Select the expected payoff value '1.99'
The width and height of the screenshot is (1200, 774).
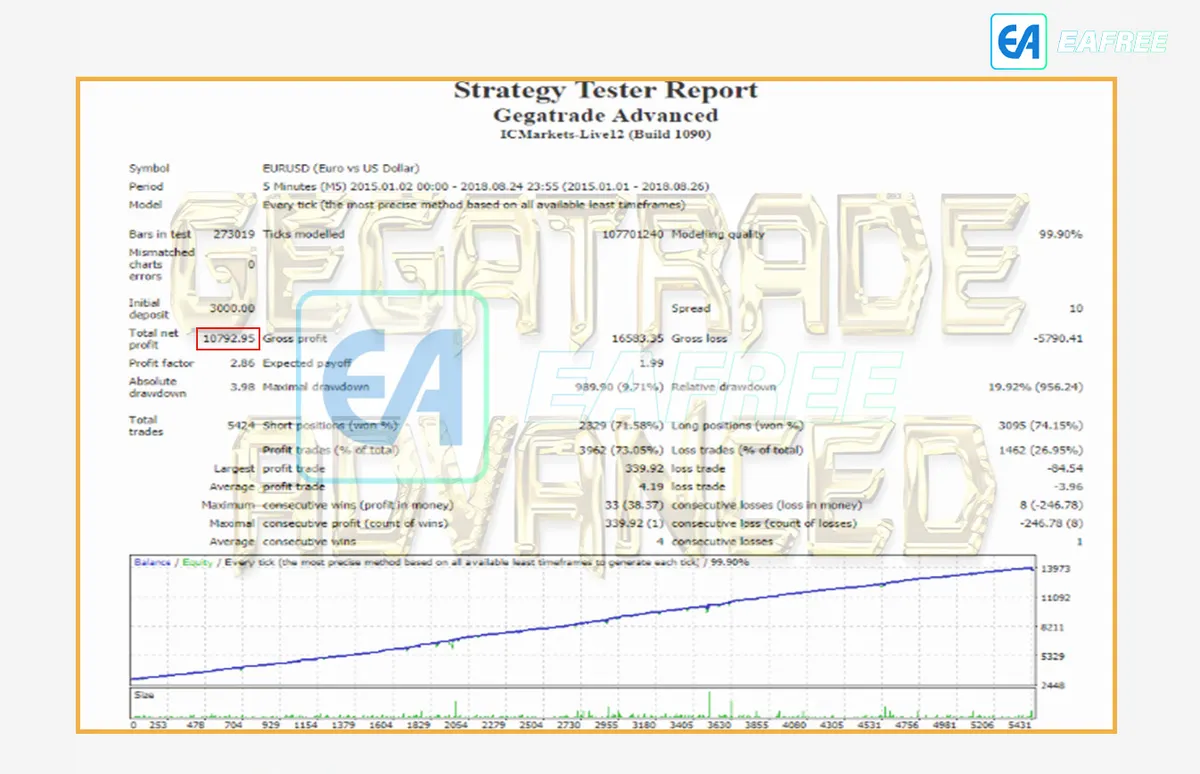pos(653,363)
